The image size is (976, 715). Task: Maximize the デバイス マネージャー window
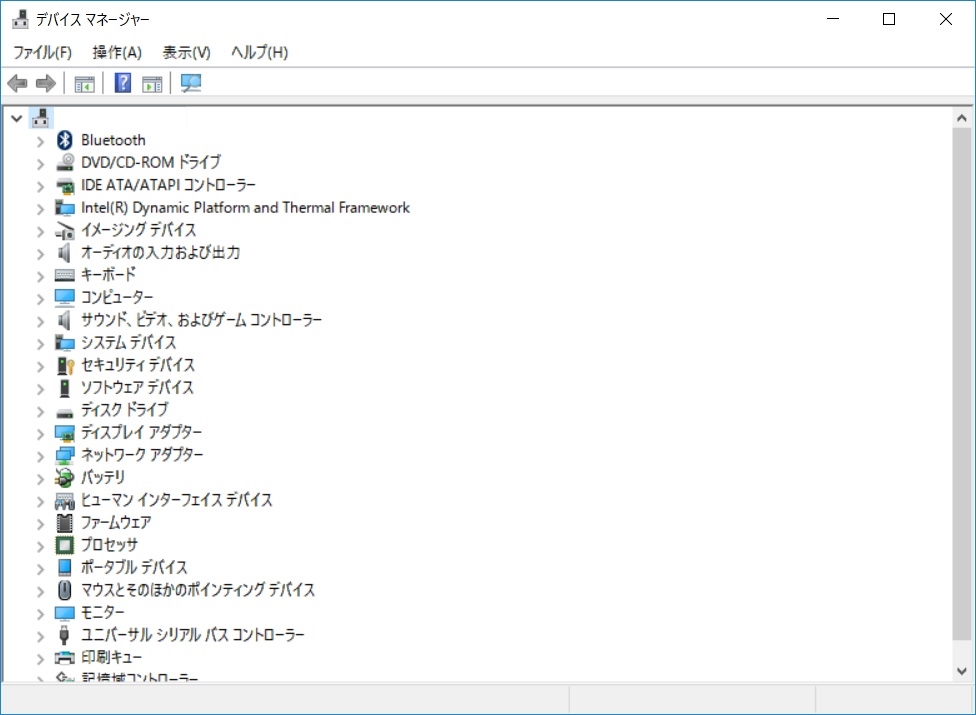pos(889,19)
